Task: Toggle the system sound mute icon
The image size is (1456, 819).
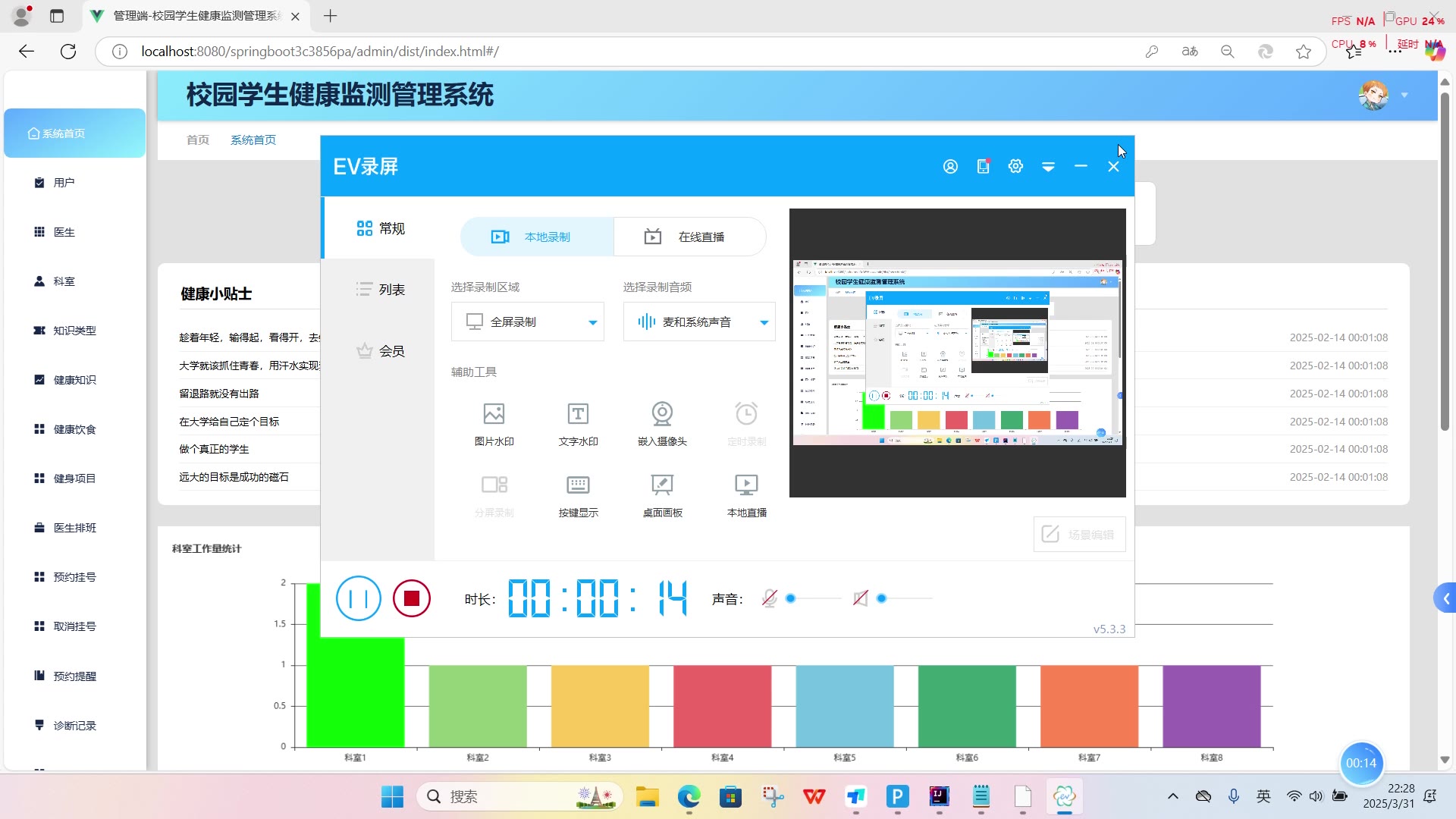Action: pos(860,598)
